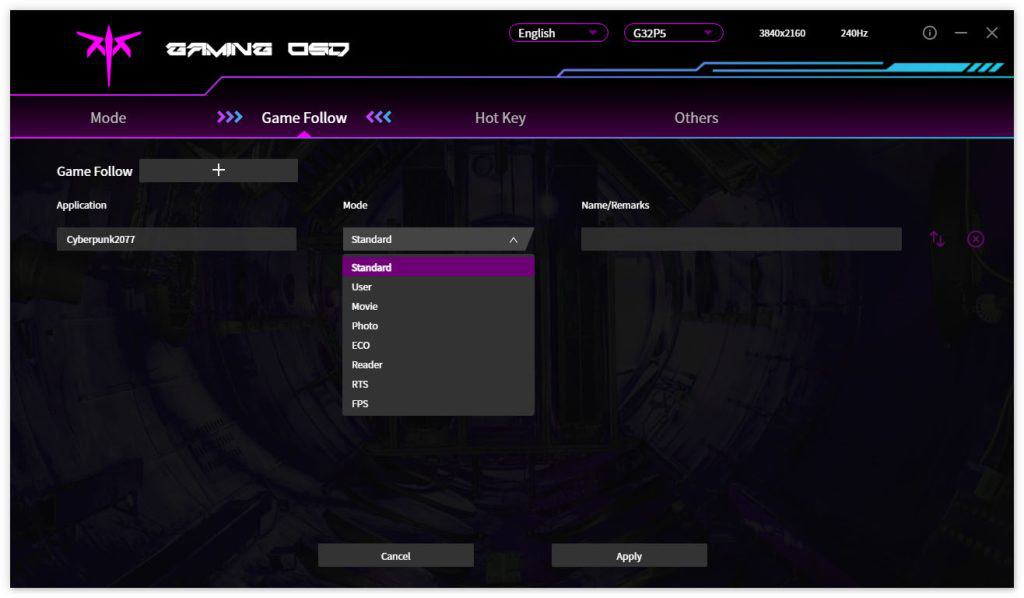This screenshot has height=598, width=1024.
Task: Open the English language dropdown
Action: 558,33
